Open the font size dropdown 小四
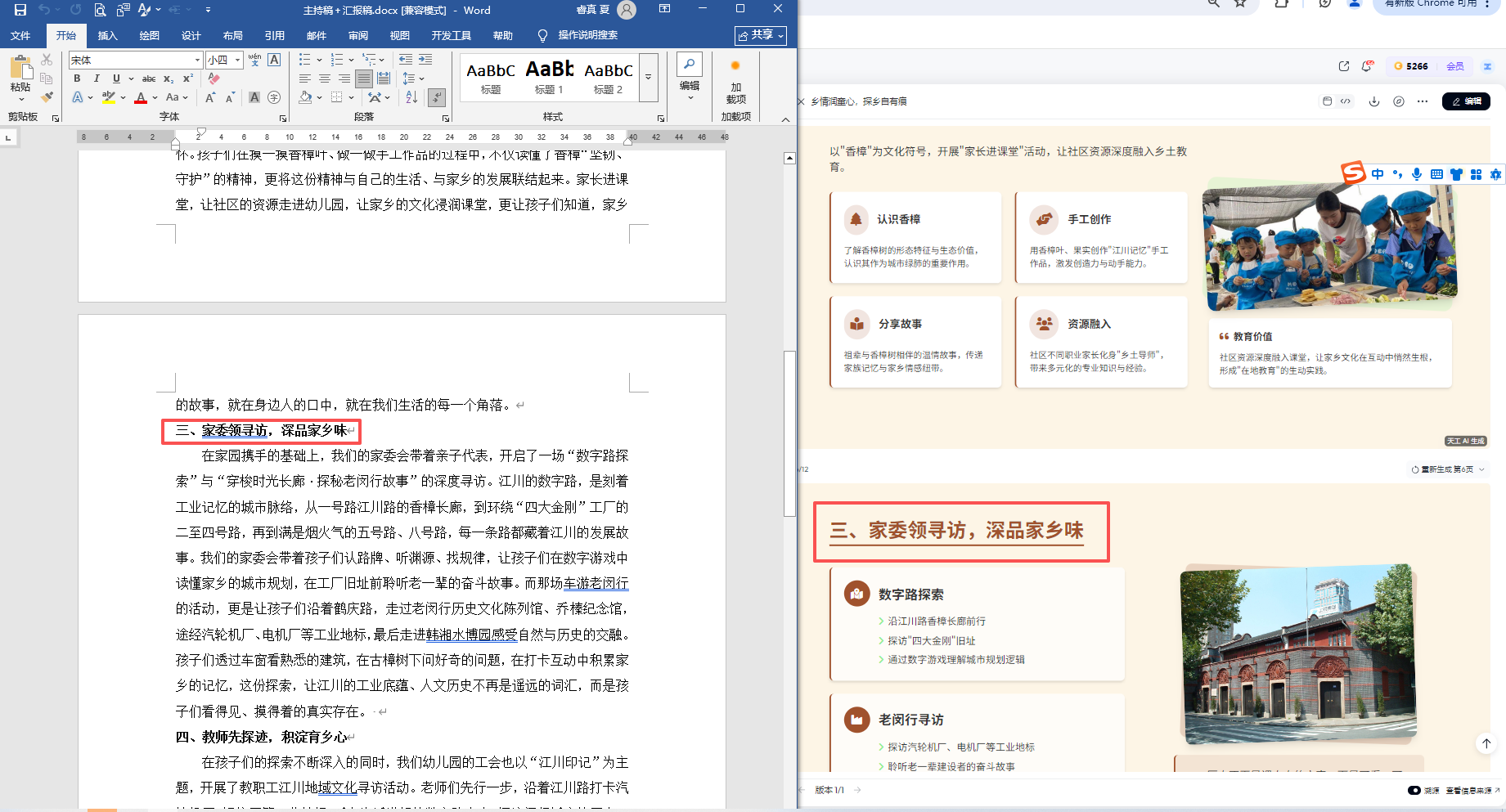Screen dimensions: 1506x812 (237, 60)
